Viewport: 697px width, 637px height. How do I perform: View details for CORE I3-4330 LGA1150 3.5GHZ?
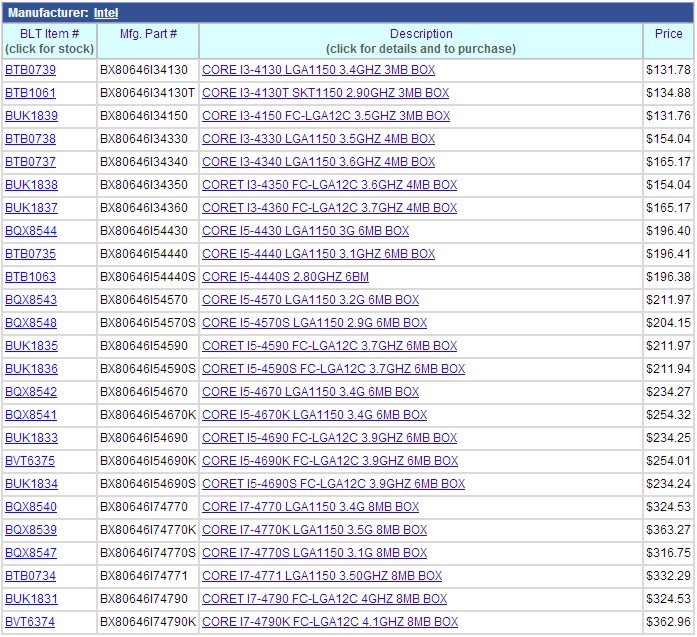[318, 139]
